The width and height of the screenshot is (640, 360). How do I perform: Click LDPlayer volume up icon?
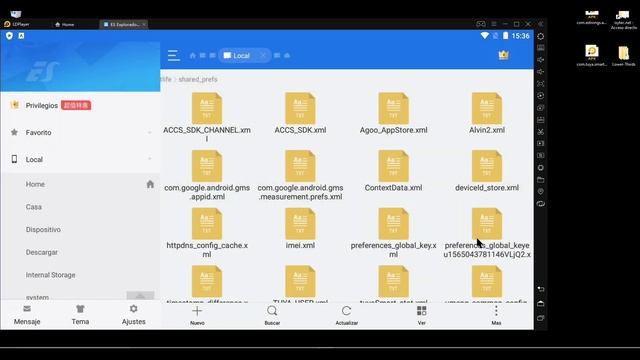541,60
